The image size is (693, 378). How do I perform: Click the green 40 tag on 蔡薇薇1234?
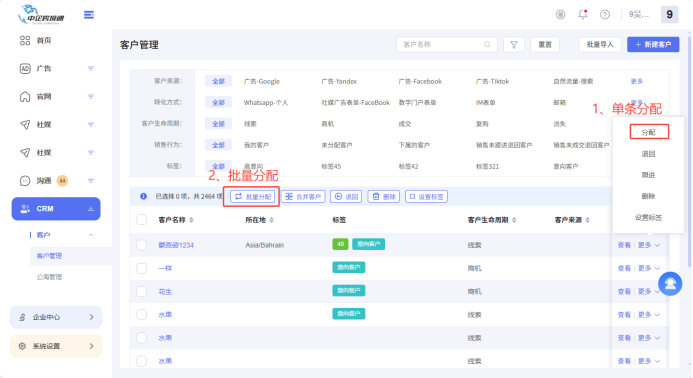[x=340, y=244]
